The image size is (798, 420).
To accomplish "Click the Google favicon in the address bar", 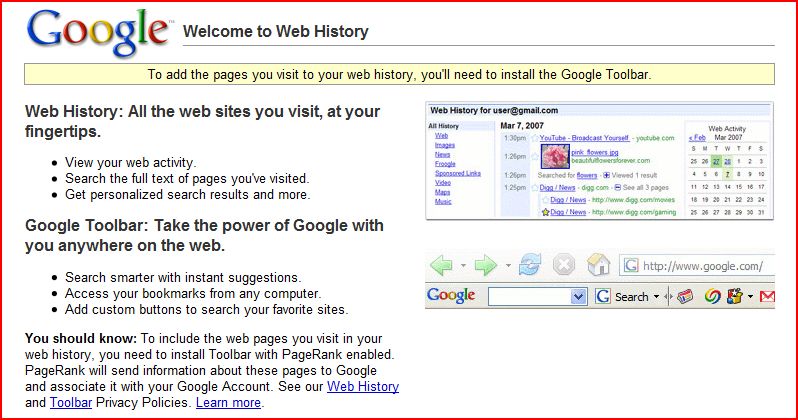I will (631, 265).
